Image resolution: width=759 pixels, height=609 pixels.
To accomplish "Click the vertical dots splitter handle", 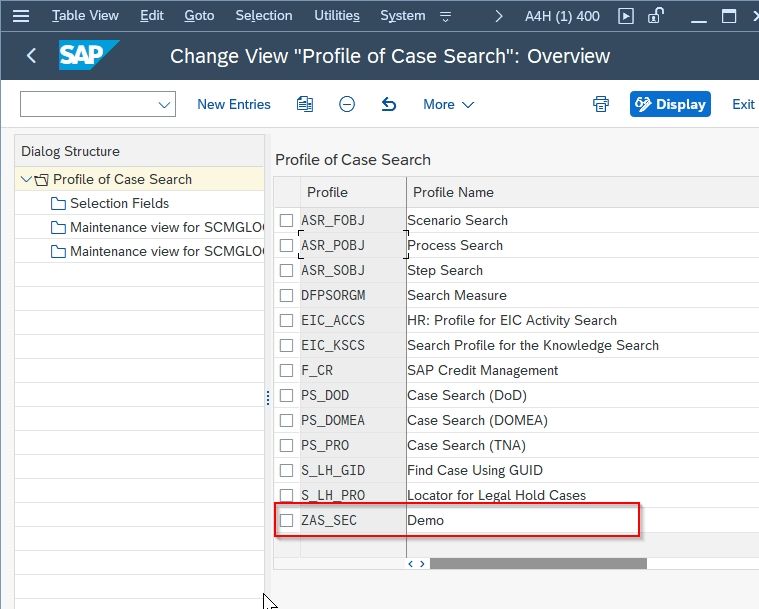I will (268, 398).
